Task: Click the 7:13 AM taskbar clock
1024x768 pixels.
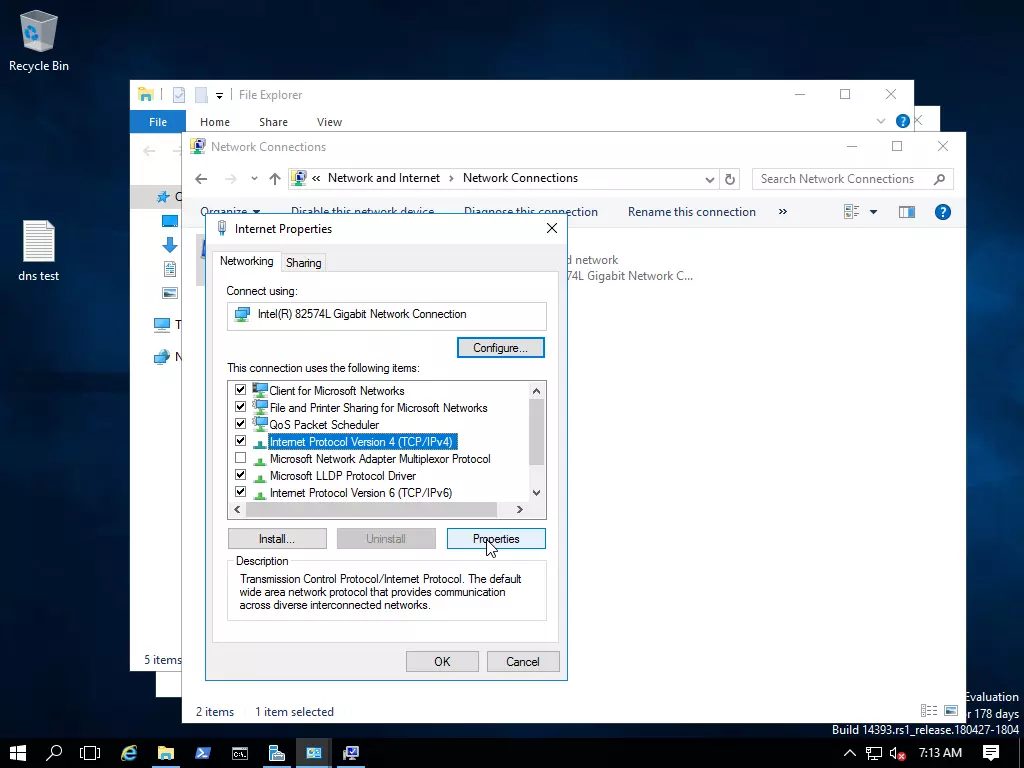Action: (x=940, y=753)
